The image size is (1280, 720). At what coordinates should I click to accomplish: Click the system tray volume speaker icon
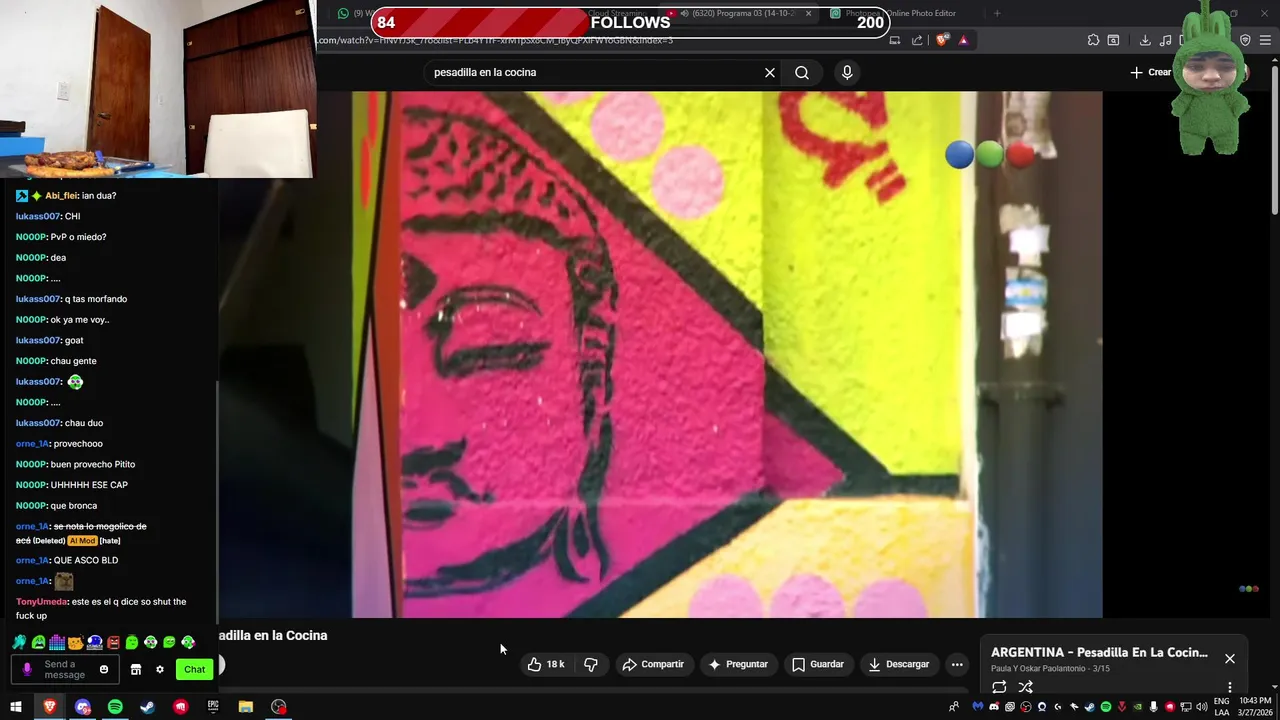tap(1202, 707)
